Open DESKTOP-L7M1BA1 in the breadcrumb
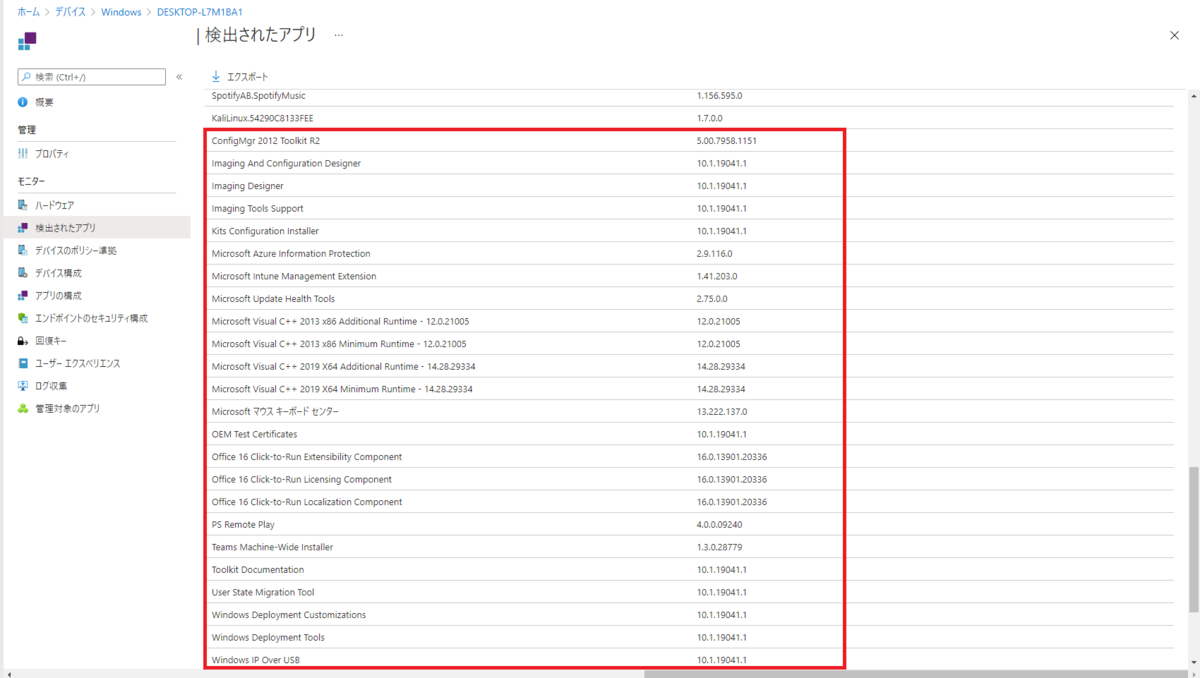The image size is (1200, 678). 200,12
